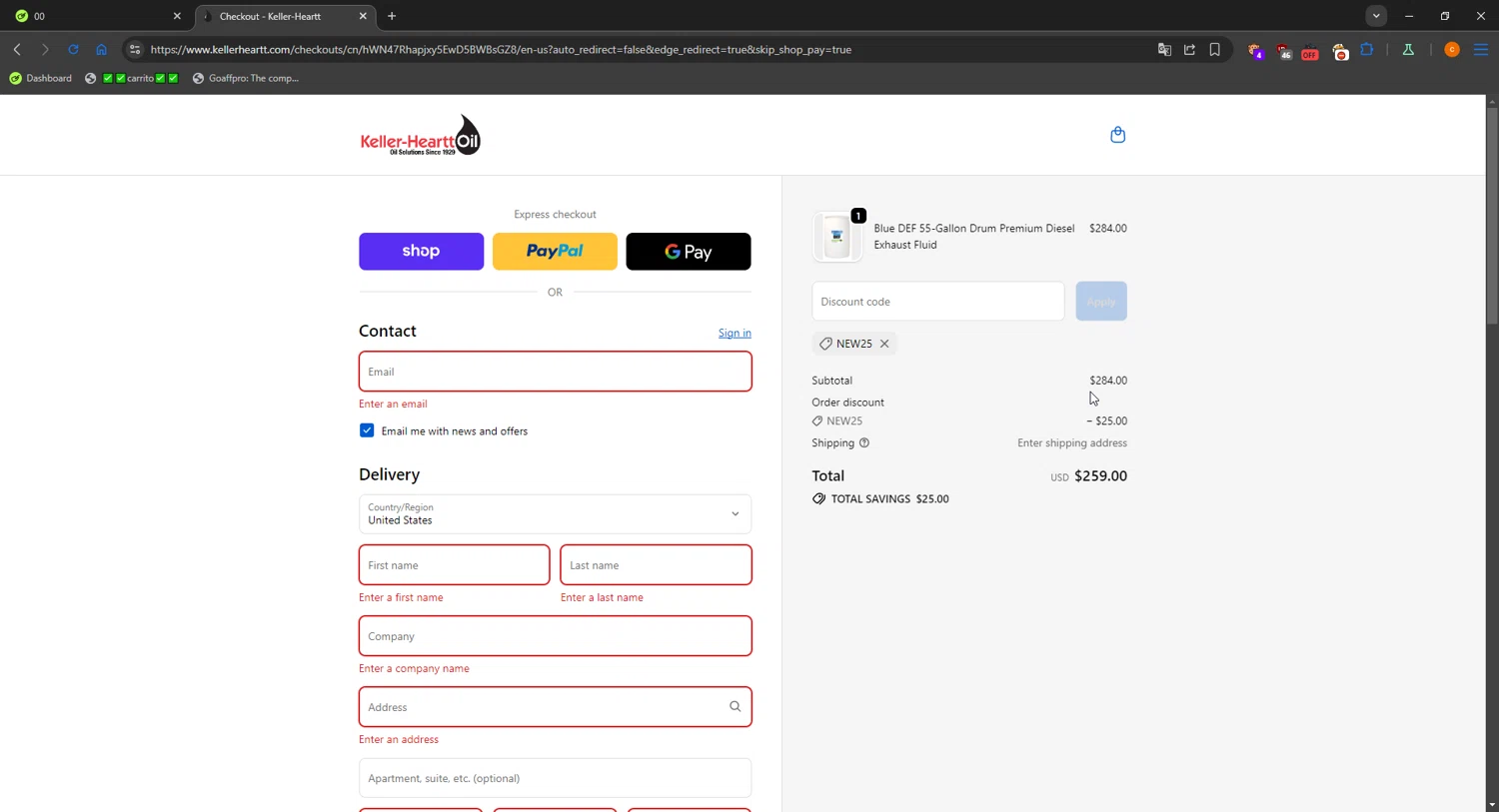Open the monkey extension with badge 4

[1255, 50]
